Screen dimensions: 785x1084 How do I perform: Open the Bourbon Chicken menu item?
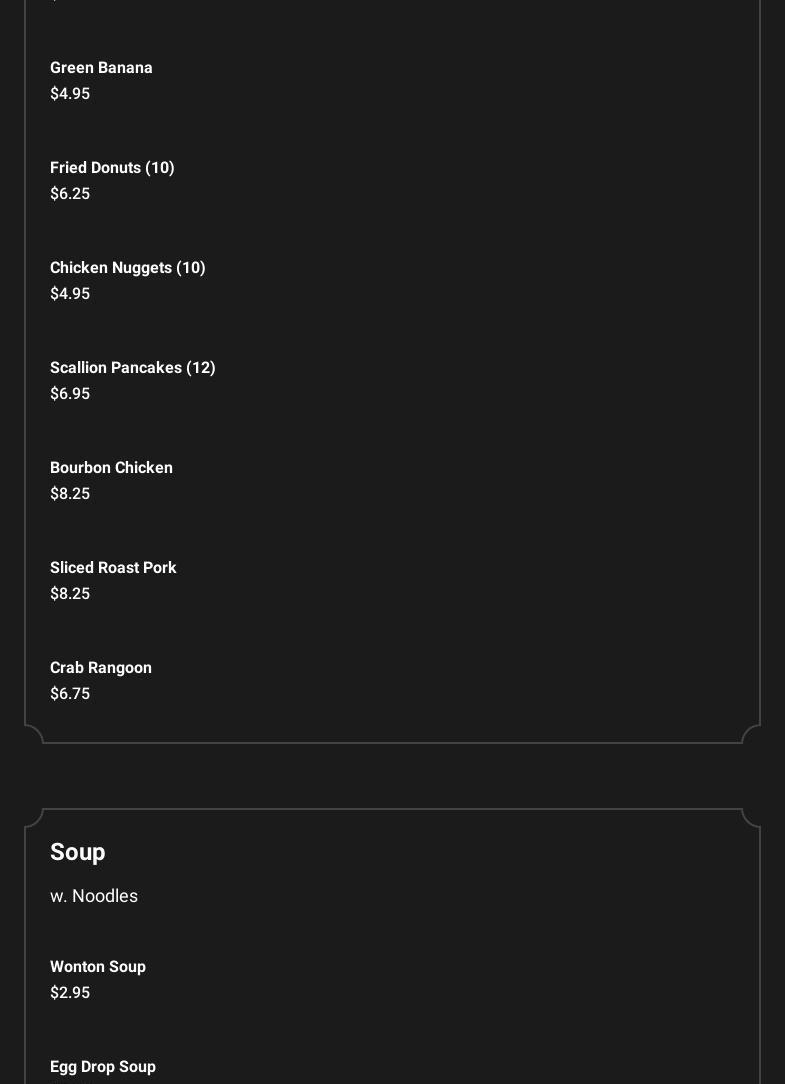(111, 468)
